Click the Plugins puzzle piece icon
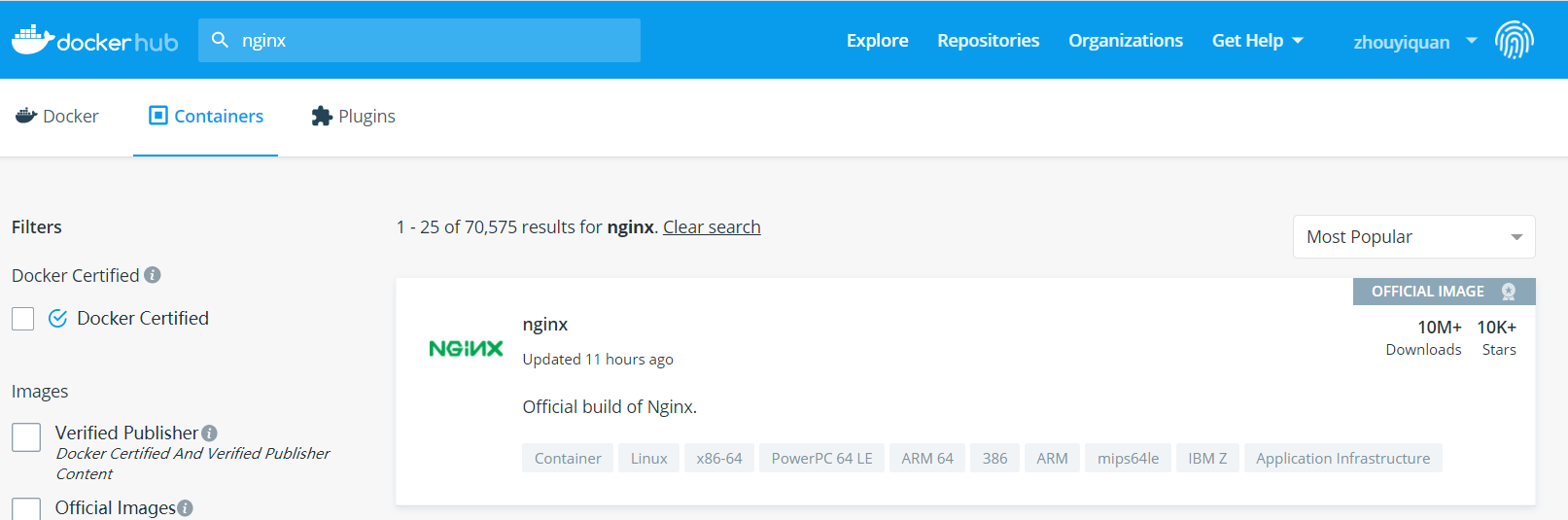Viewport: 1568px width, 520px height. (322, 117)
